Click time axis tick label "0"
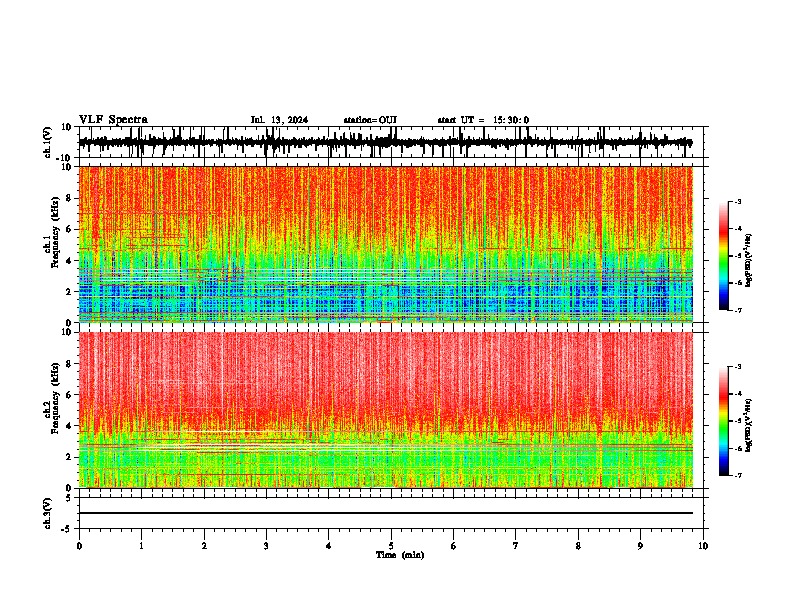 point(79,546)
